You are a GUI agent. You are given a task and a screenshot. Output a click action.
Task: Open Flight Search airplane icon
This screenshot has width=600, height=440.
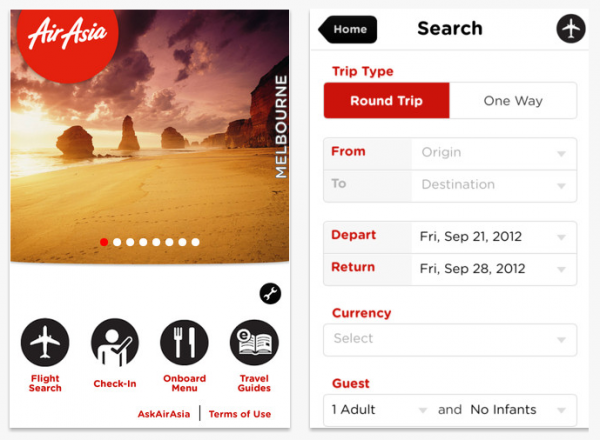[x=45, y=344]
